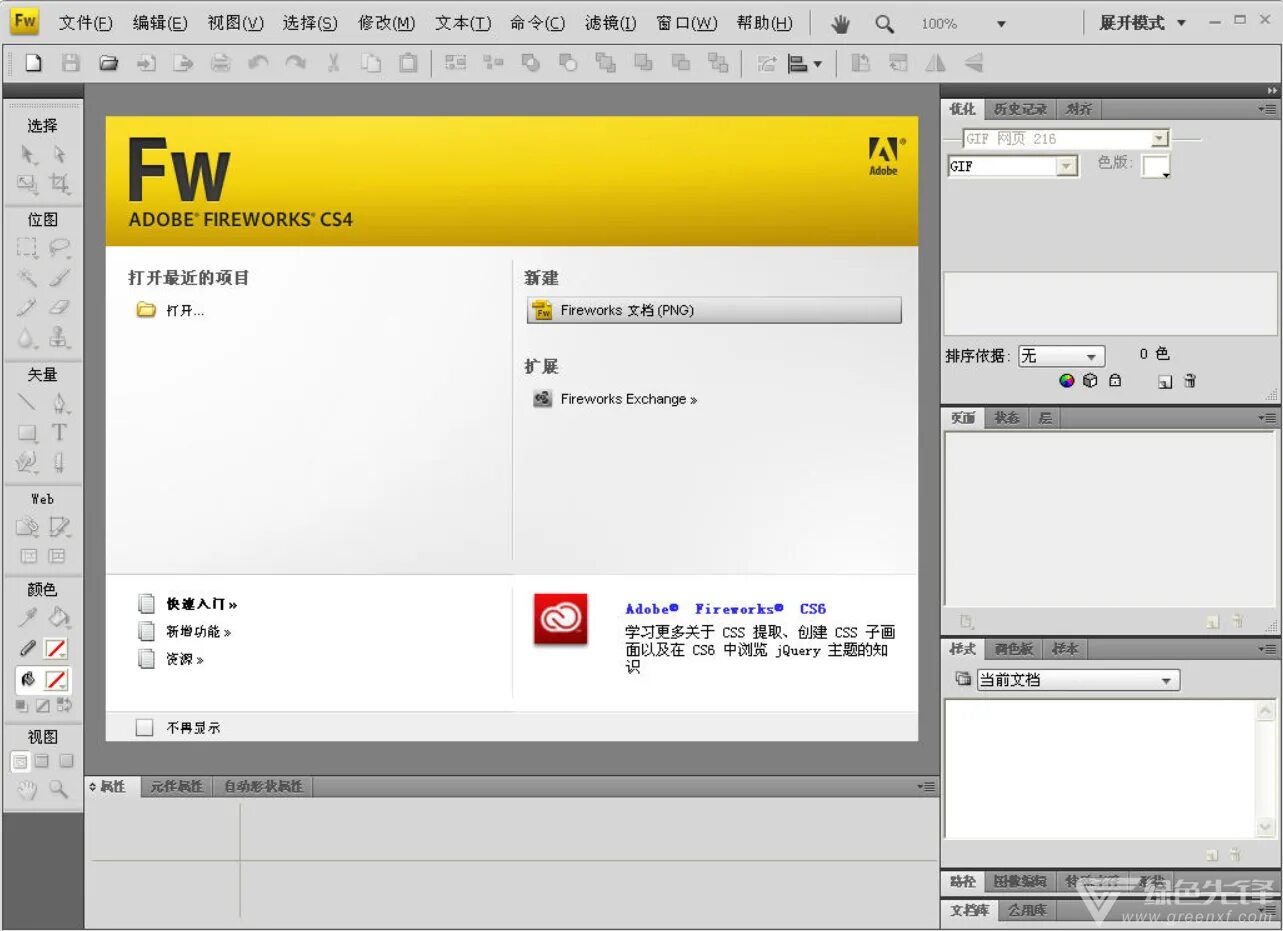The width and height of the screenshot is (1283, 931).
Task: Swap stroke and fill colors icon
Action: tap(64, 705)
